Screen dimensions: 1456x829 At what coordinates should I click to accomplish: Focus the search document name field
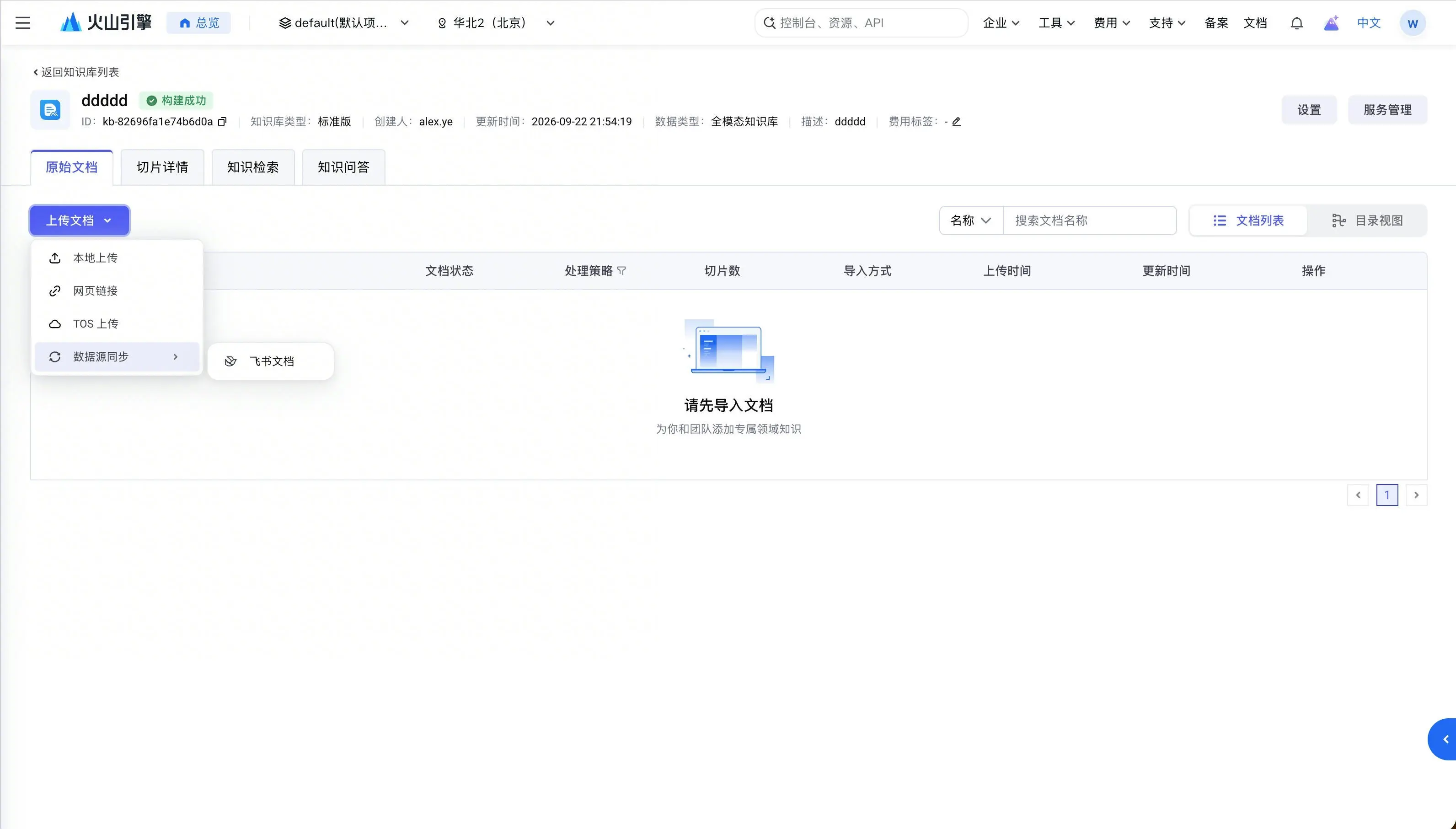(x=1090, y=221)
